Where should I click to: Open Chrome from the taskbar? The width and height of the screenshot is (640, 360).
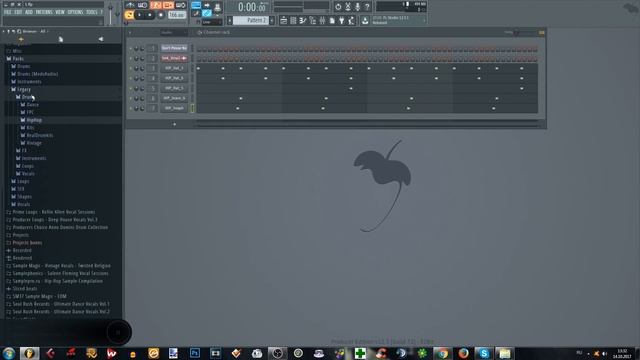click(x=442, y=353)
